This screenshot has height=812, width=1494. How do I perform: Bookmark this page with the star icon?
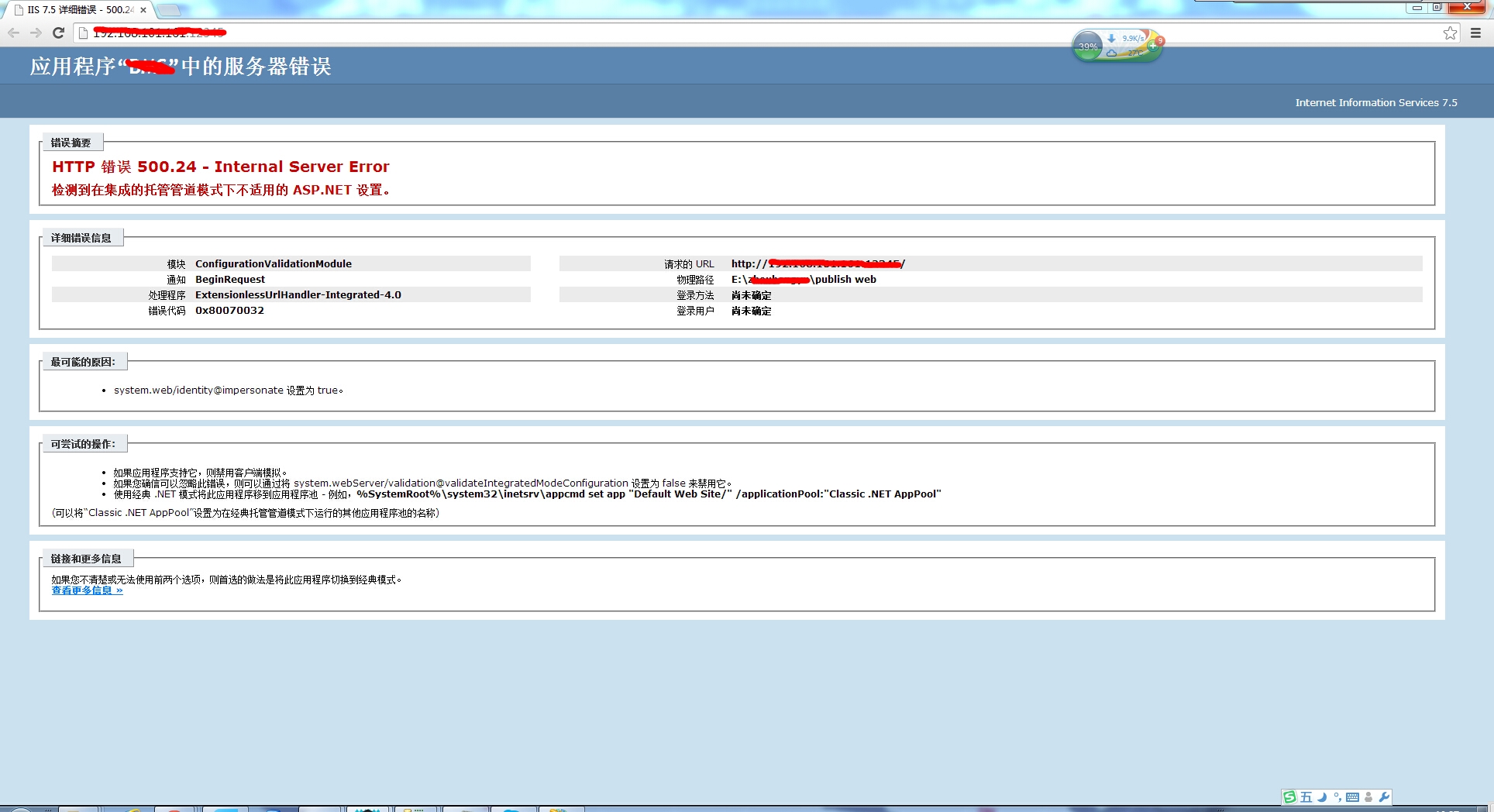click(x=1450, y=33)
